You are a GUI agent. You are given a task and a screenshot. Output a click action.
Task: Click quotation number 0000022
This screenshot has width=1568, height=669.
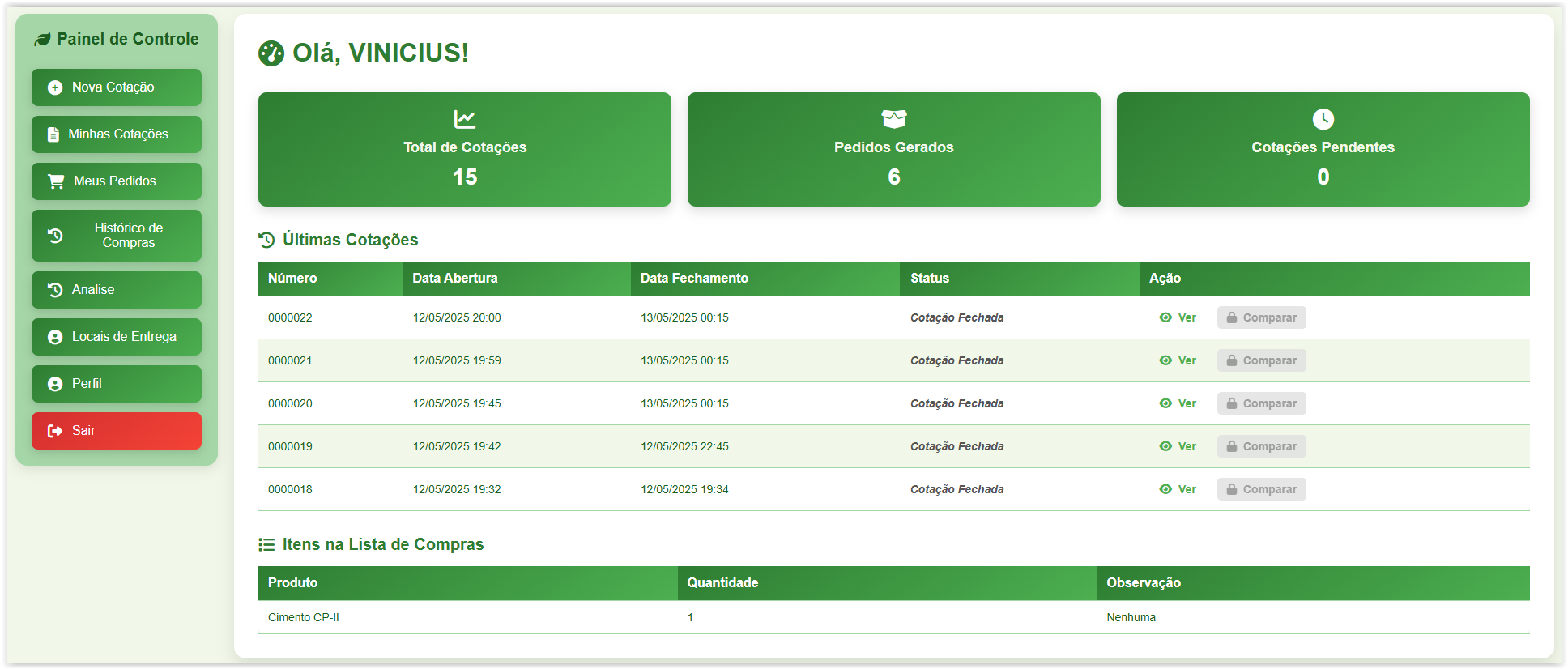[290, 317]
